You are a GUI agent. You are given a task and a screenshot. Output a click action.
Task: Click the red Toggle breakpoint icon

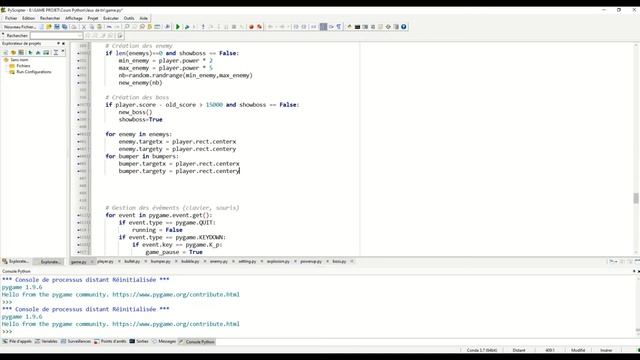click(251, 27)
